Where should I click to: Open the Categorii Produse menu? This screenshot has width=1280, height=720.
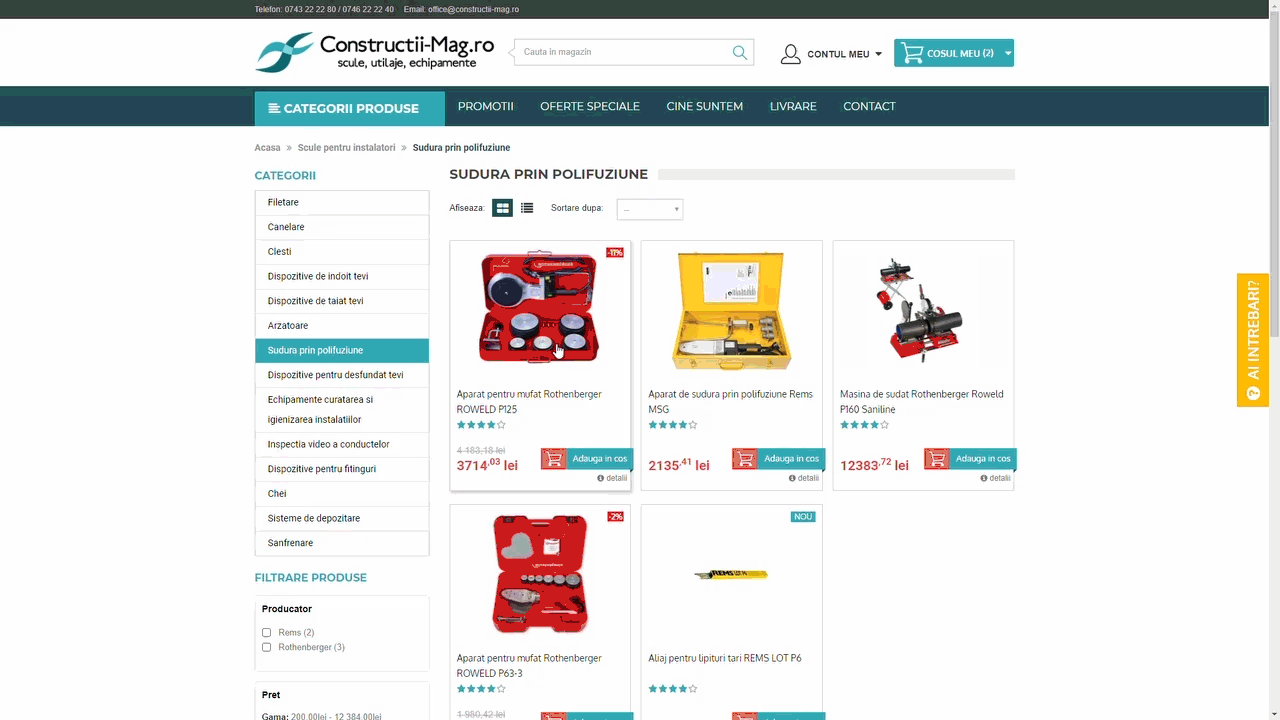(349, 109)
